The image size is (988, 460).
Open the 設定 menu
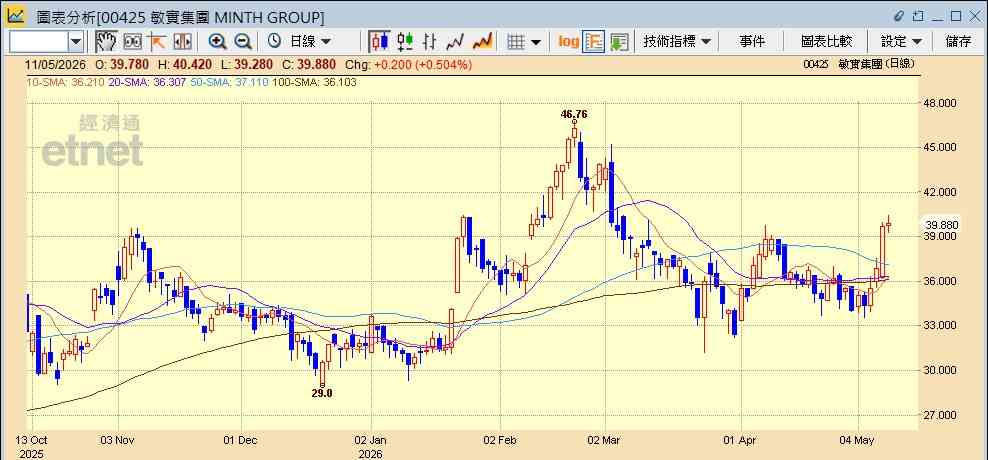901,42
